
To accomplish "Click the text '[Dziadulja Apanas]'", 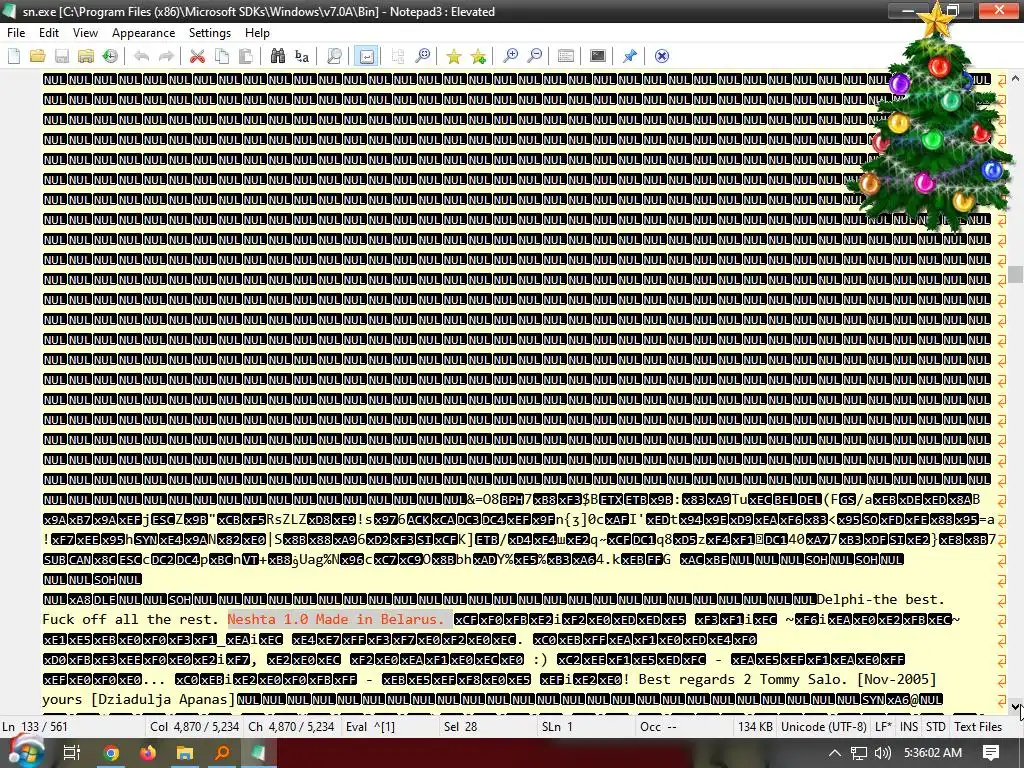I will point(163,699).
